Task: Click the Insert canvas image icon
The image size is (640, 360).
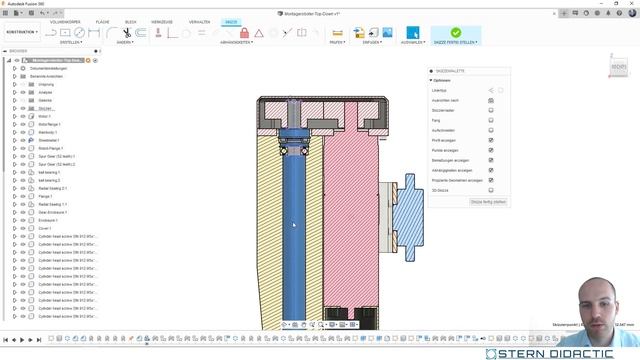Action: click(x=387, y=33)
